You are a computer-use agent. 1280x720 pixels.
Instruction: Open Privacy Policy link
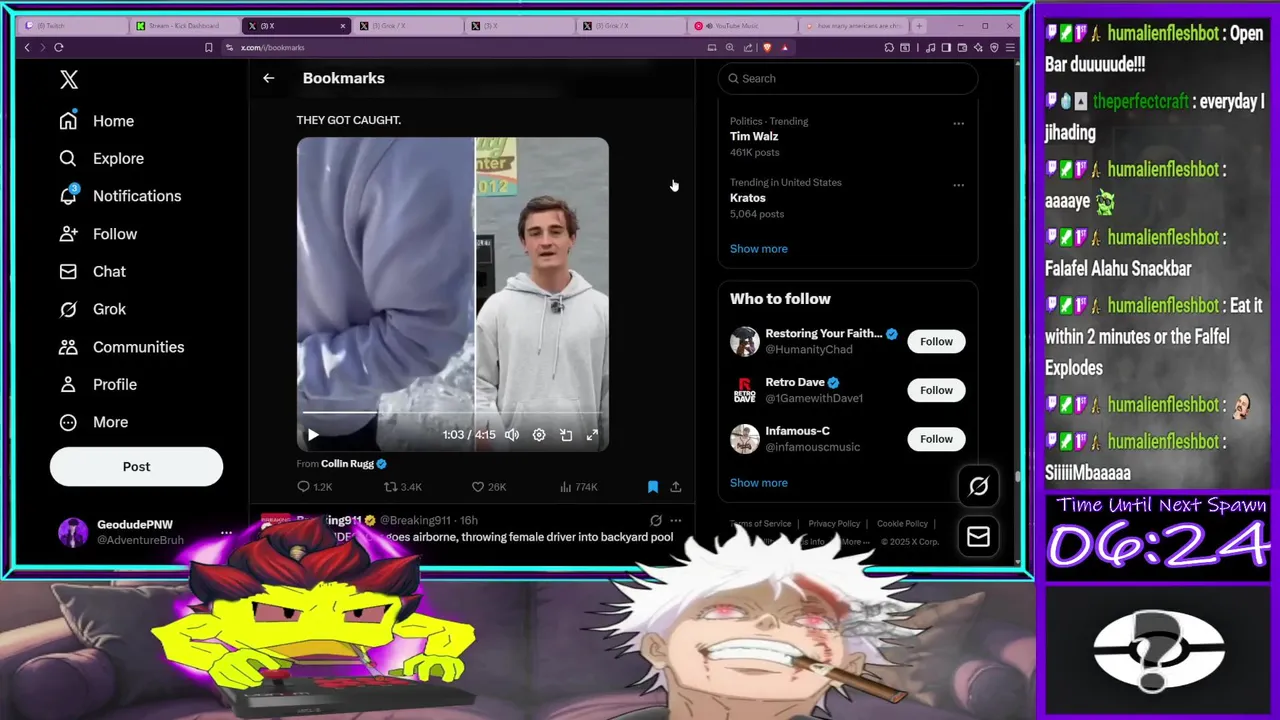(834, 524)
